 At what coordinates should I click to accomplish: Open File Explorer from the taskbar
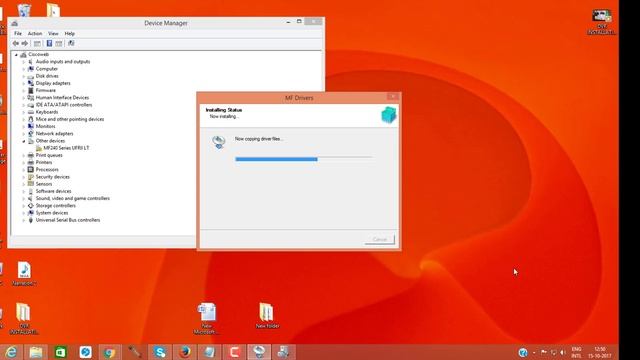coord(36,352)
